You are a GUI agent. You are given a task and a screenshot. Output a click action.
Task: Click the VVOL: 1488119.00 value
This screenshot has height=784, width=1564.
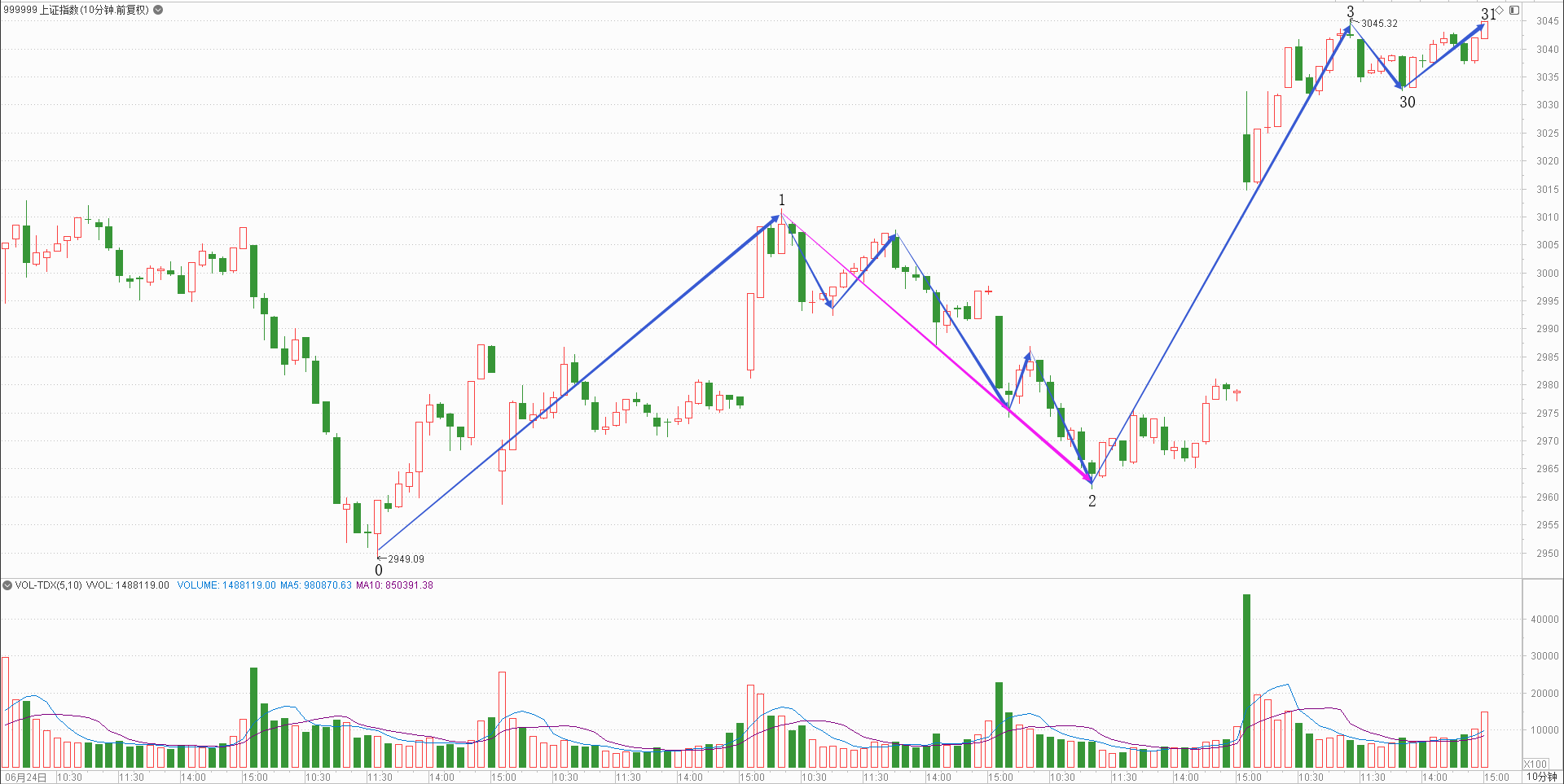click(128, 585)
